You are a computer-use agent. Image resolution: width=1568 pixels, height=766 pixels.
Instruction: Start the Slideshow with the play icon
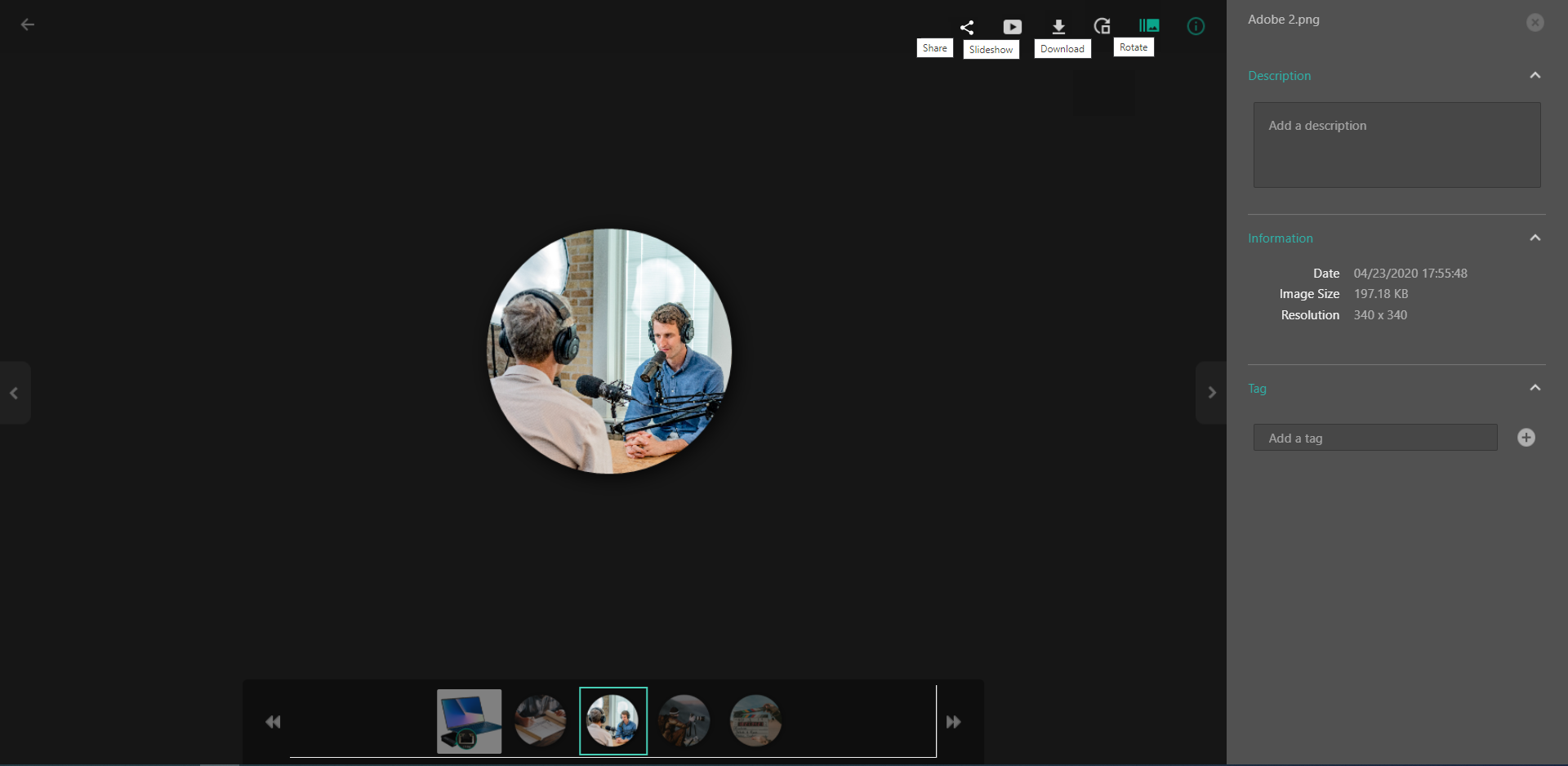1013,27
